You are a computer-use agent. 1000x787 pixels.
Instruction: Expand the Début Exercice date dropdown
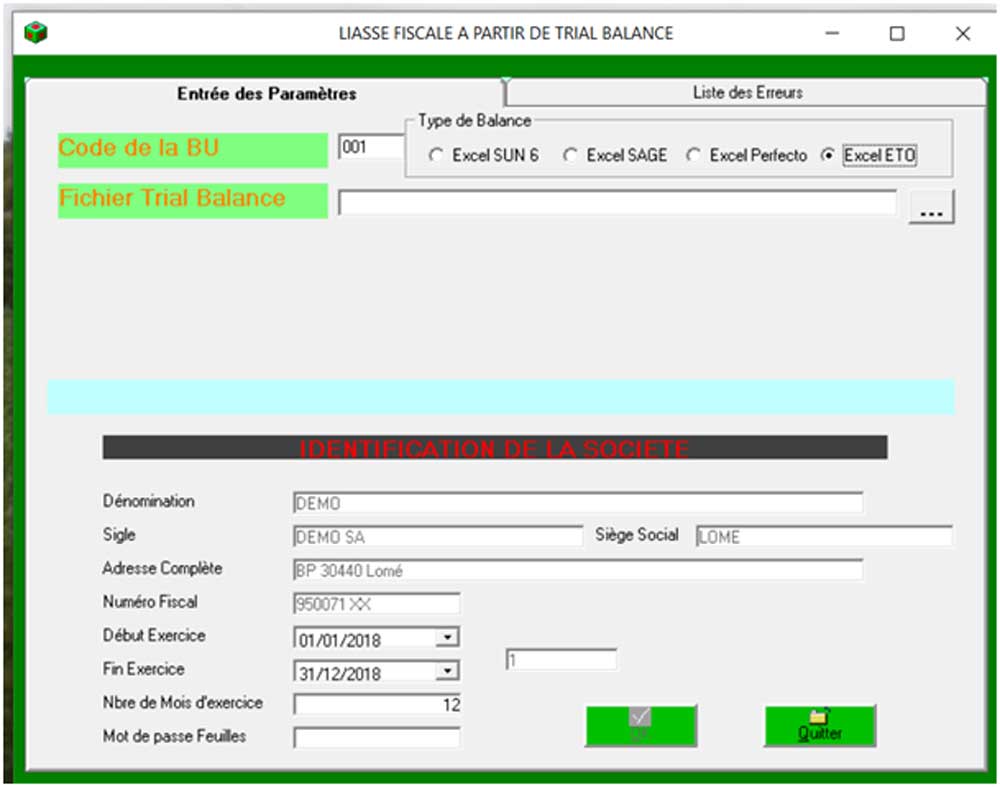click(x=449, y=637)
